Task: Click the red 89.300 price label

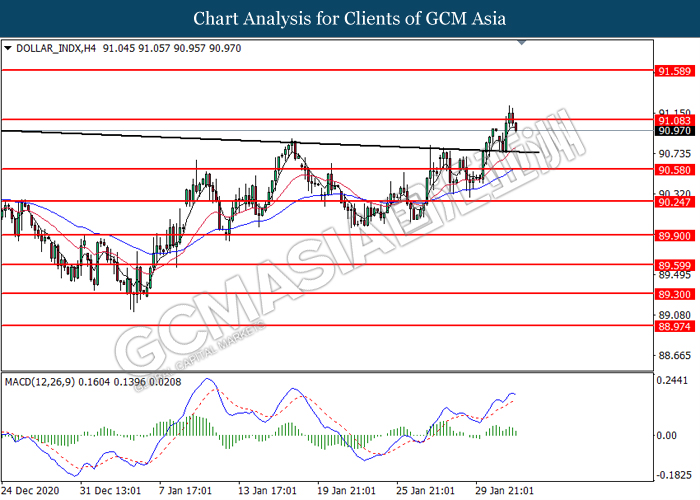Action: click(x=675, y=294)
